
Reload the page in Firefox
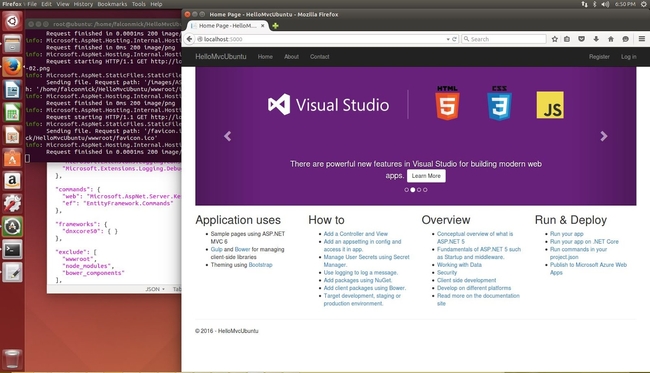tap(454, 39)
